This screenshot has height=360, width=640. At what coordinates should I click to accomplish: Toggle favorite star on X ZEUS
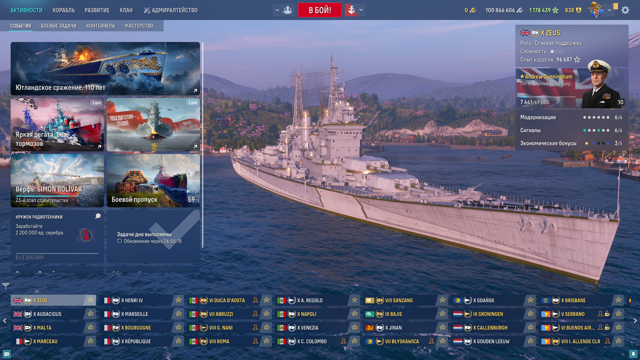pyautogui.click(x=90, y=300)
